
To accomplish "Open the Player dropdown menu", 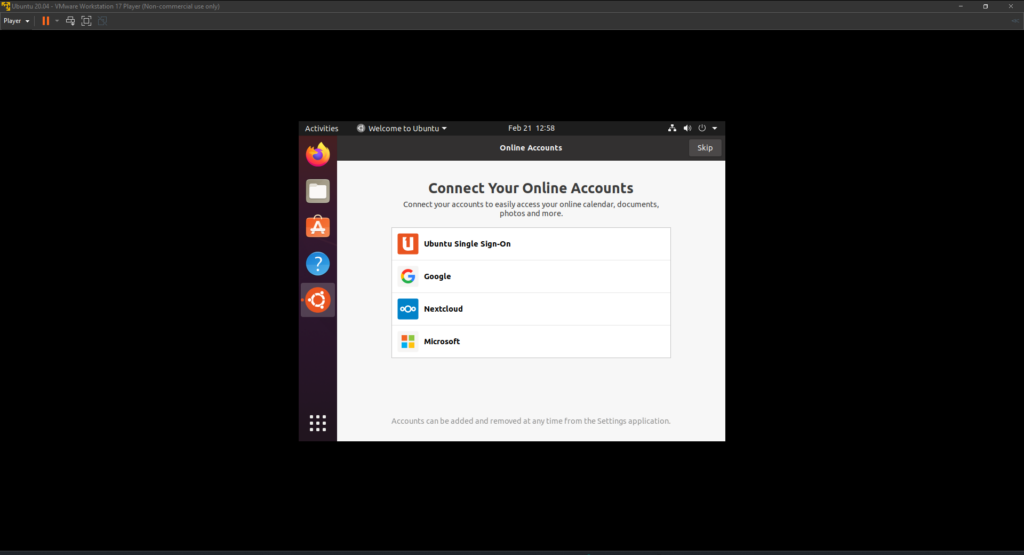I will point(17,21).
